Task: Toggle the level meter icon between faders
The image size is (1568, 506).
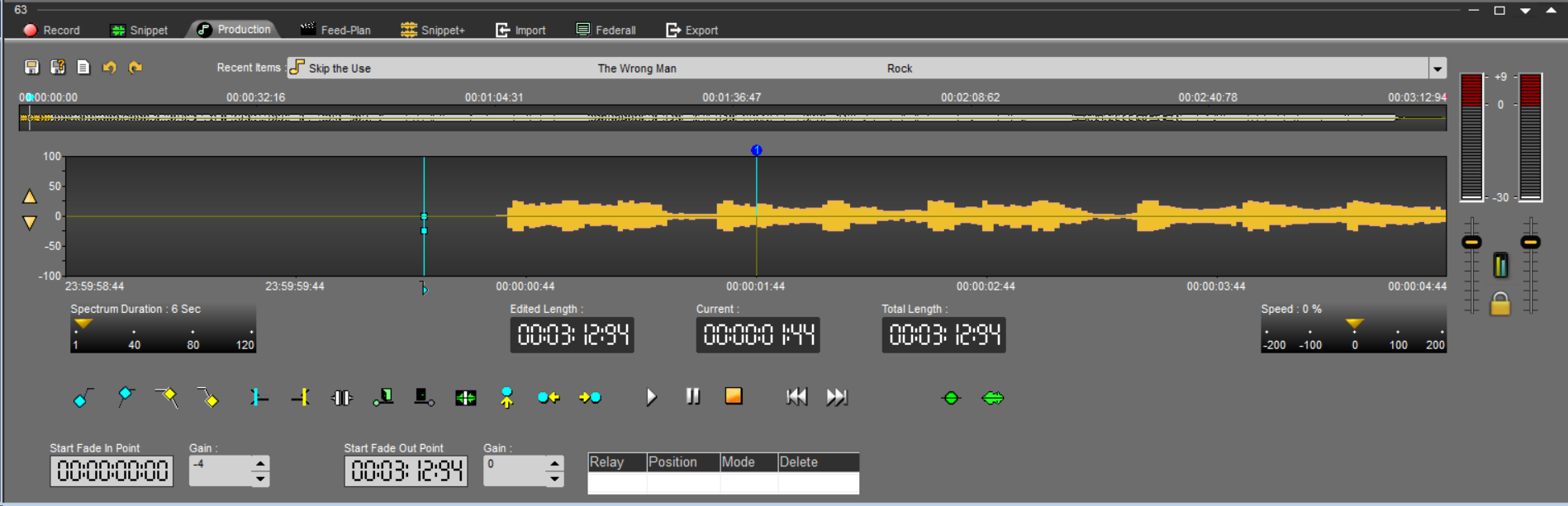Action: [1500, 265]
